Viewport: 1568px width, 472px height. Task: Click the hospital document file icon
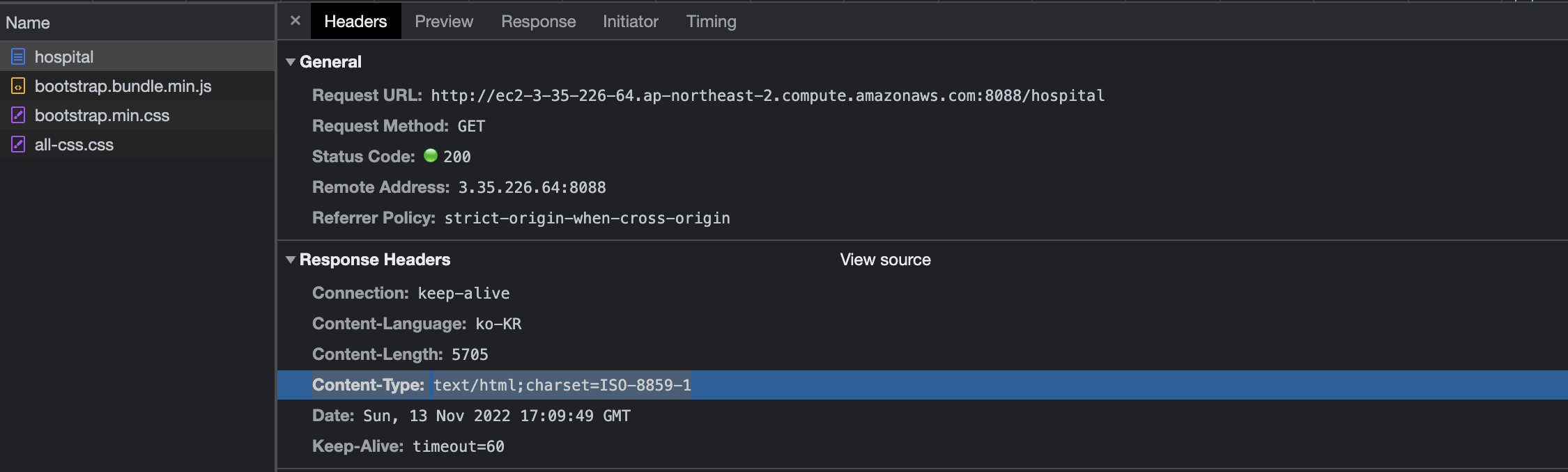(18, 57)
